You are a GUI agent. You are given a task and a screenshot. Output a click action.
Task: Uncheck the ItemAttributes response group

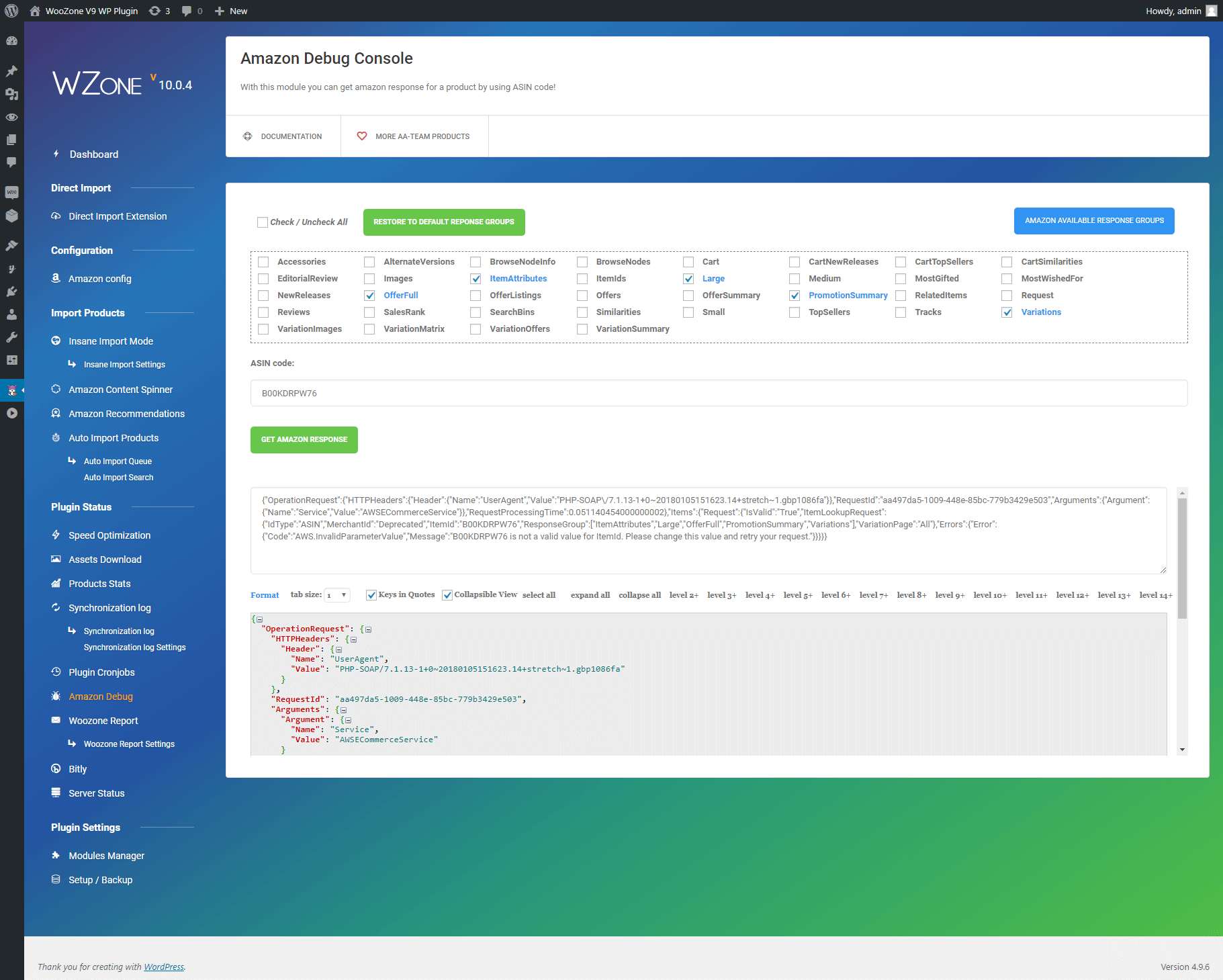point(475,279)
